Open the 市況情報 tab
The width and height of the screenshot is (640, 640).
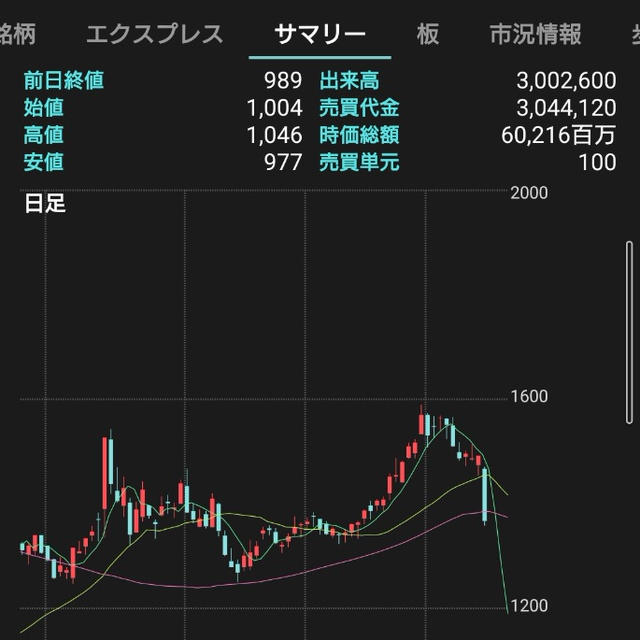click(536, 34)
